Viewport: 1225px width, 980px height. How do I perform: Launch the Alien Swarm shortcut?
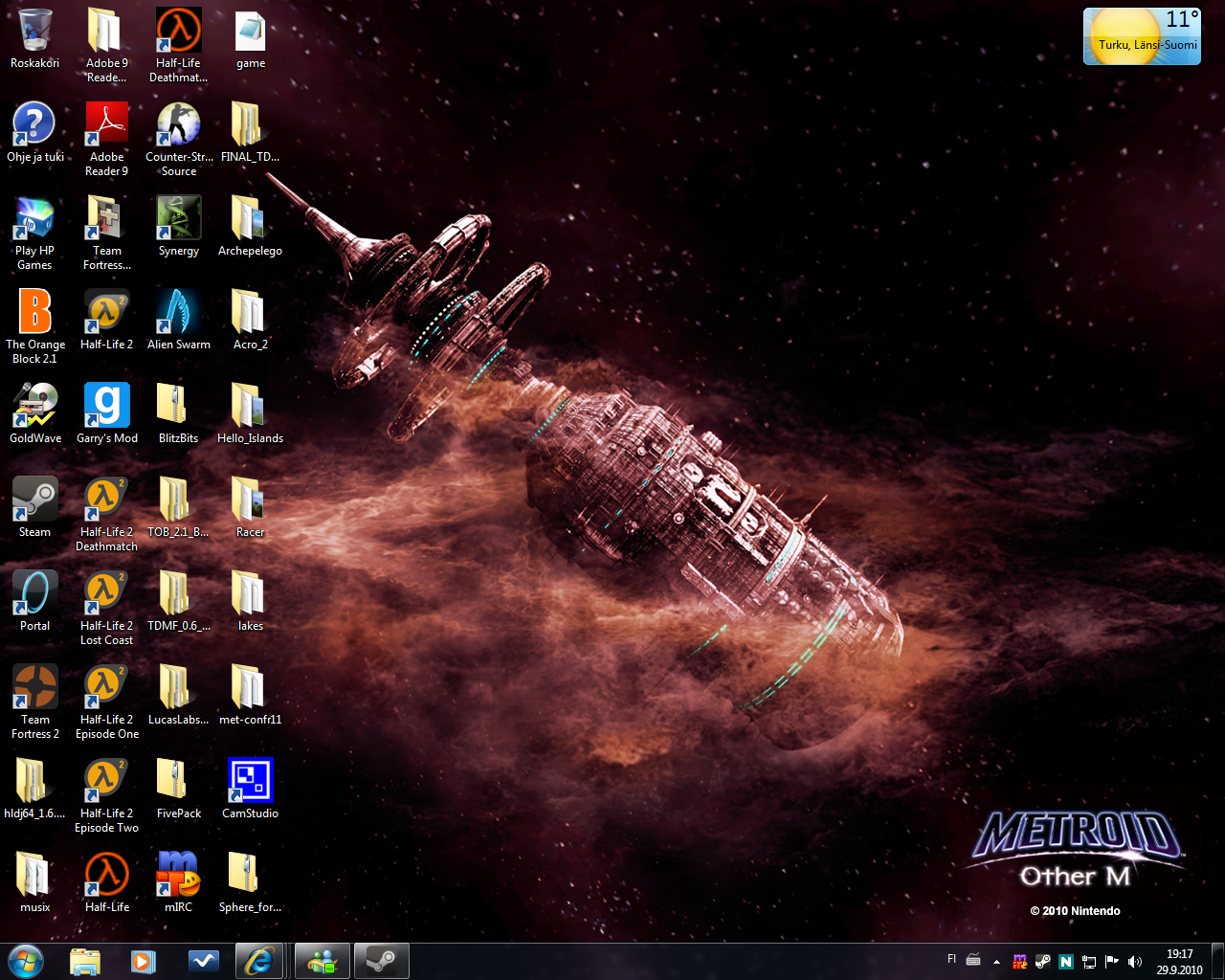click(178, 320)
